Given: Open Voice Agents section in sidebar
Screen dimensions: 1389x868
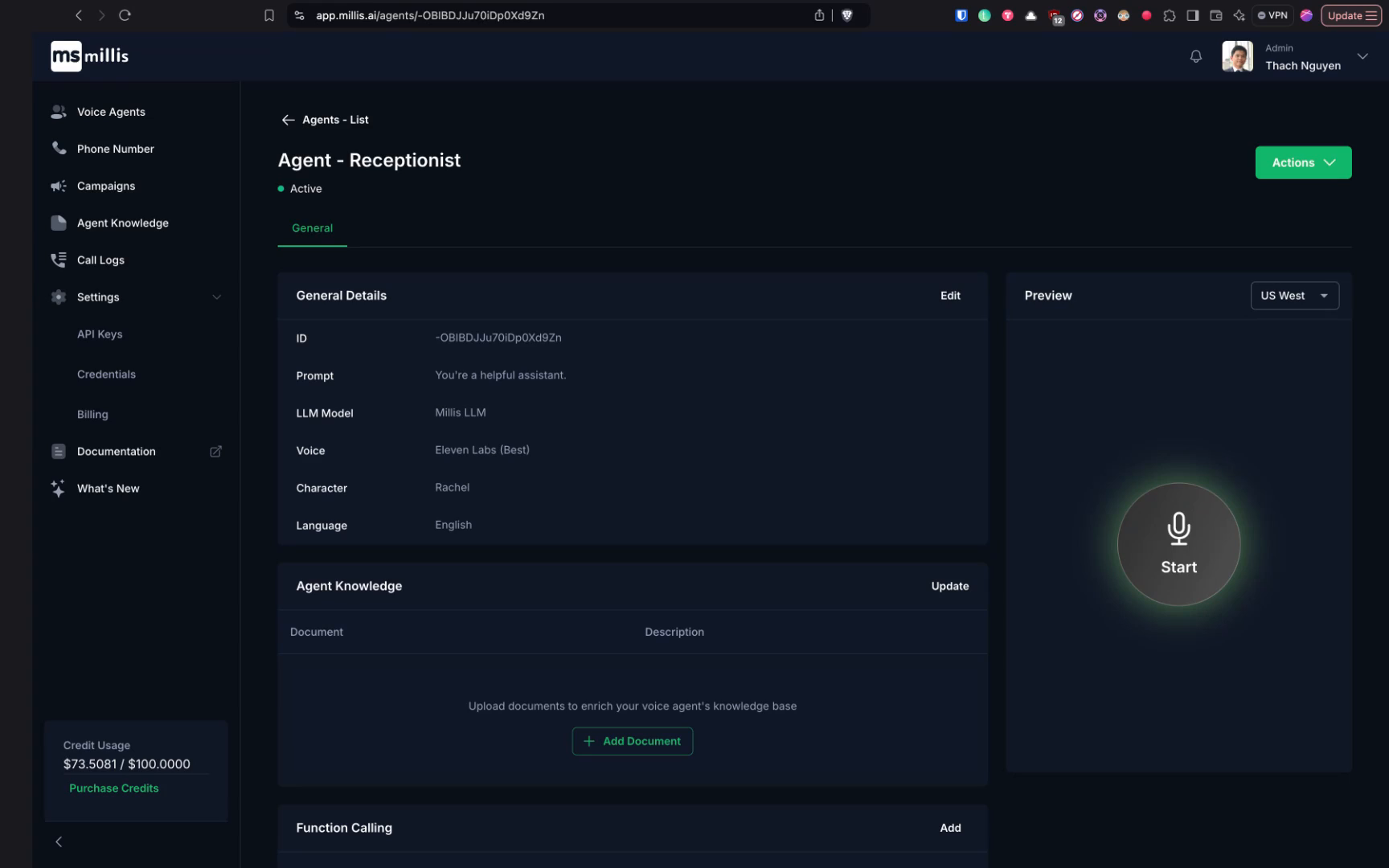Looking at the screenshot, I should point(110,112).
